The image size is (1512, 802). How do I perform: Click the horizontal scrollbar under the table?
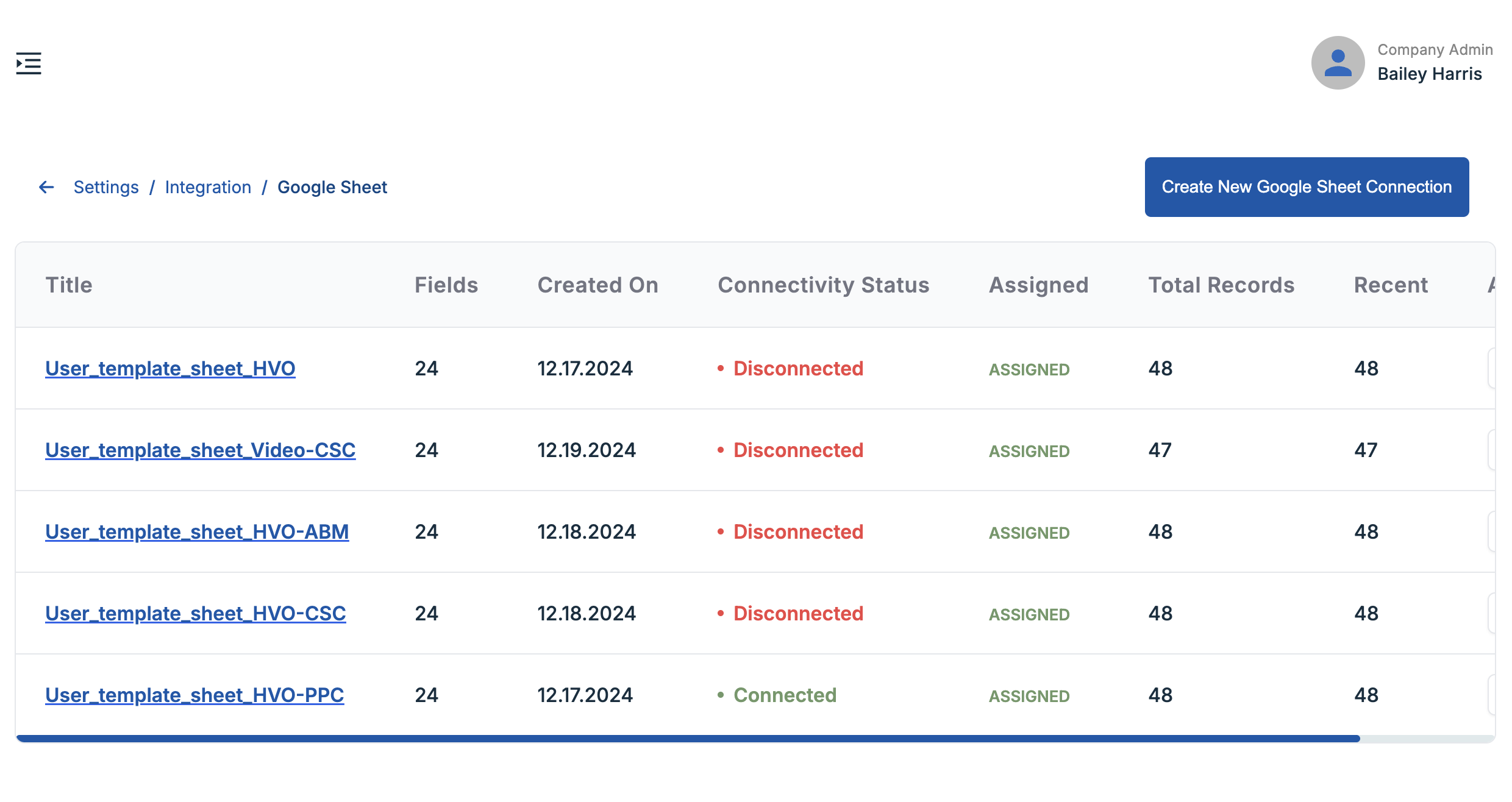(688, 739)
